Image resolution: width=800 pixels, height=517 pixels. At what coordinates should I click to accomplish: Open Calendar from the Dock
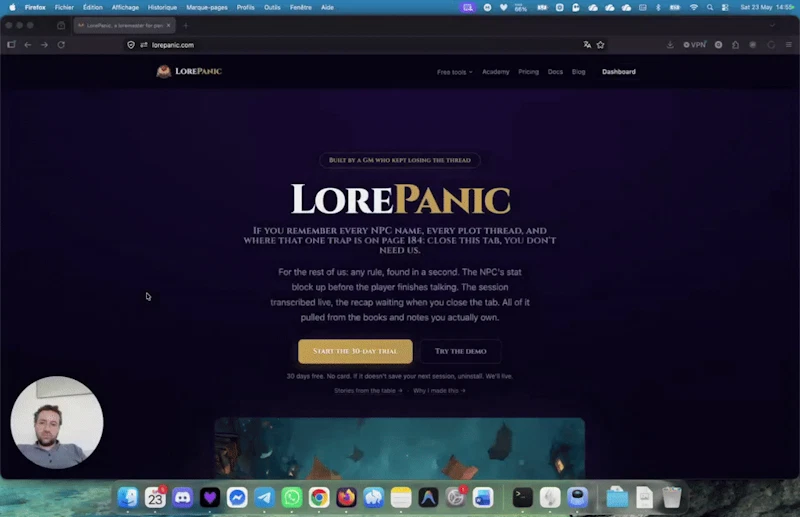[x=155, y=497]
